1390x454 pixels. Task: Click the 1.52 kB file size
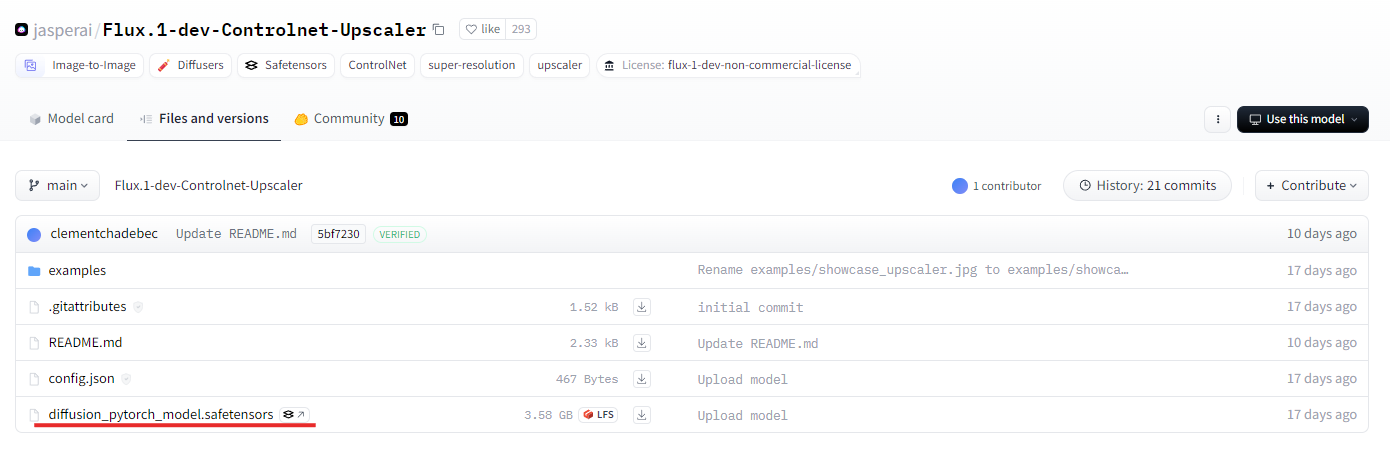[x=594, y=307]
